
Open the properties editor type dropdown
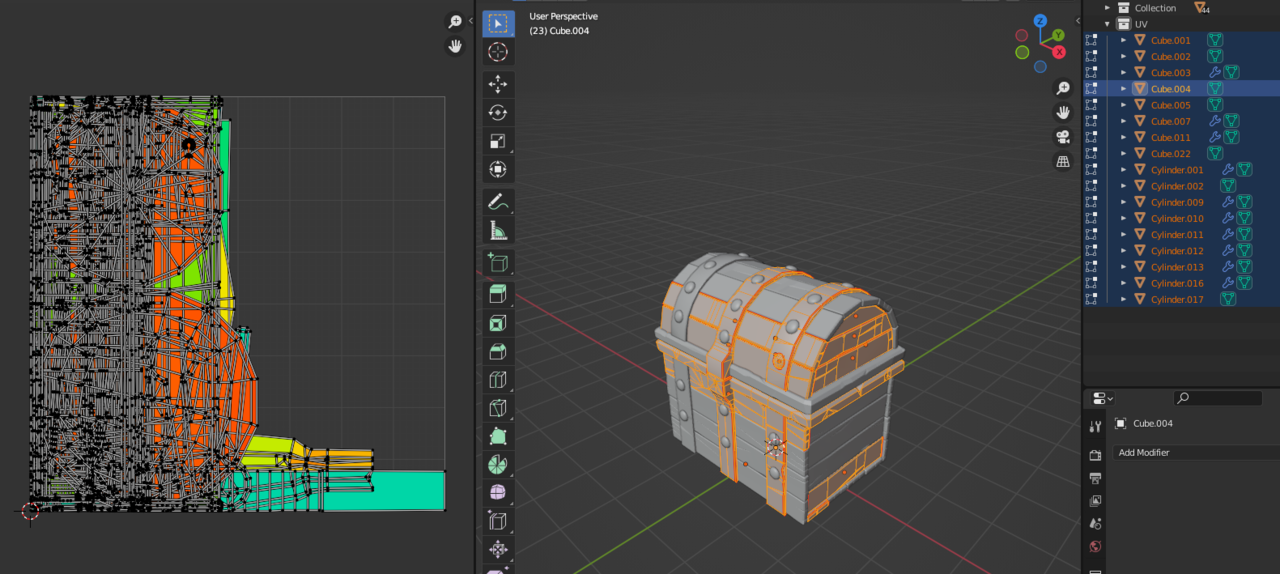[1102, 398]
